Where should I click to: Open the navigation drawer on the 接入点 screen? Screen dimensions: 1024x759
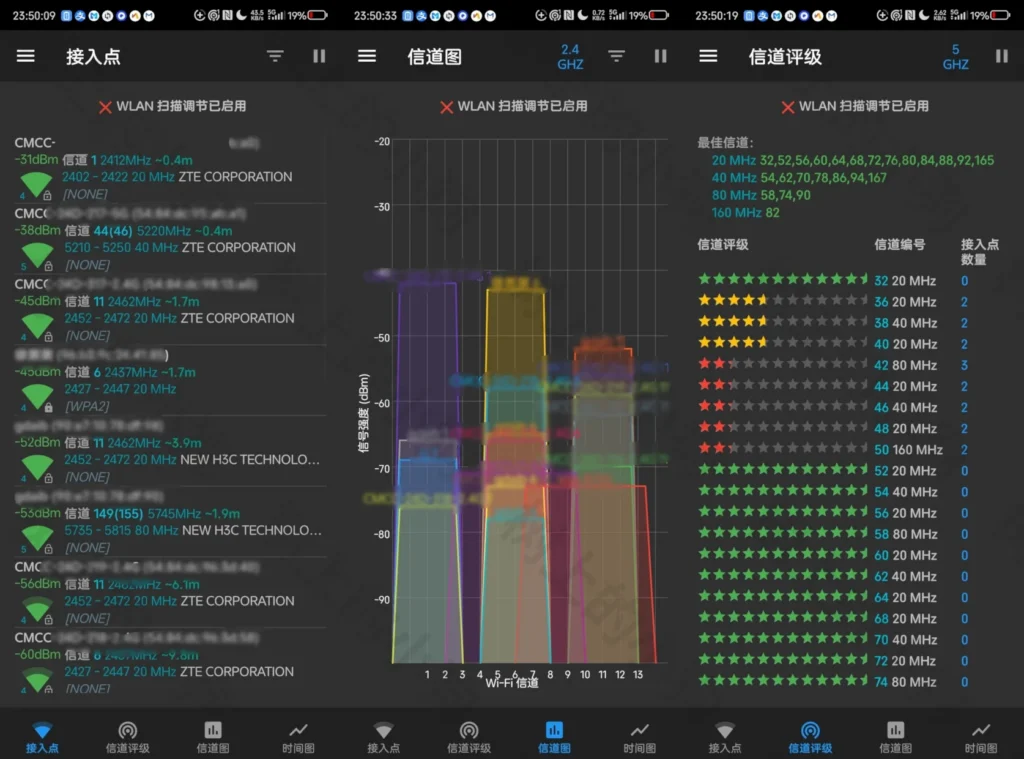25,56
